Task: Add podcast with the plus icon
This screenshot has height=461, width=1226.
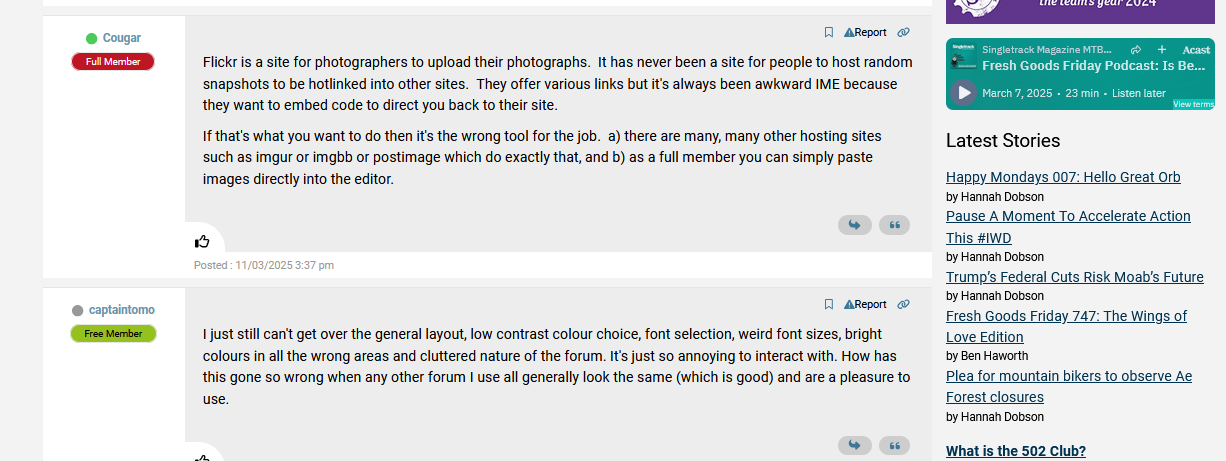Action: point(1162,49)
